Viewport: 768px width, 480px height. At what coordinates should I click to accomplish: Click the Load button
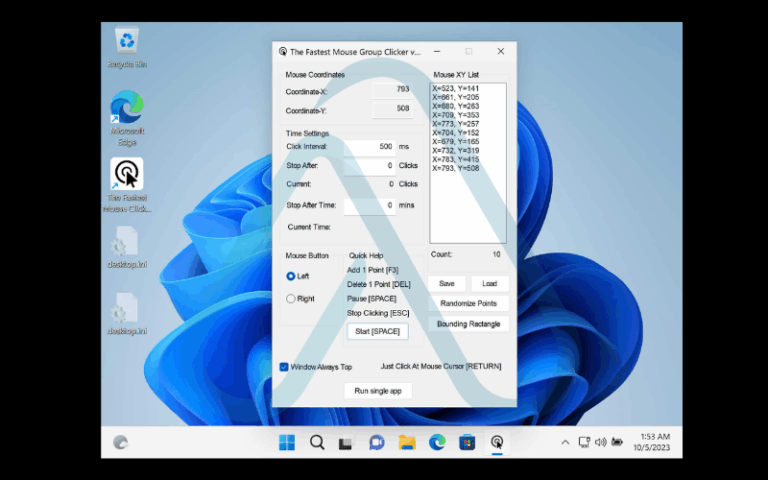point(489,284)
